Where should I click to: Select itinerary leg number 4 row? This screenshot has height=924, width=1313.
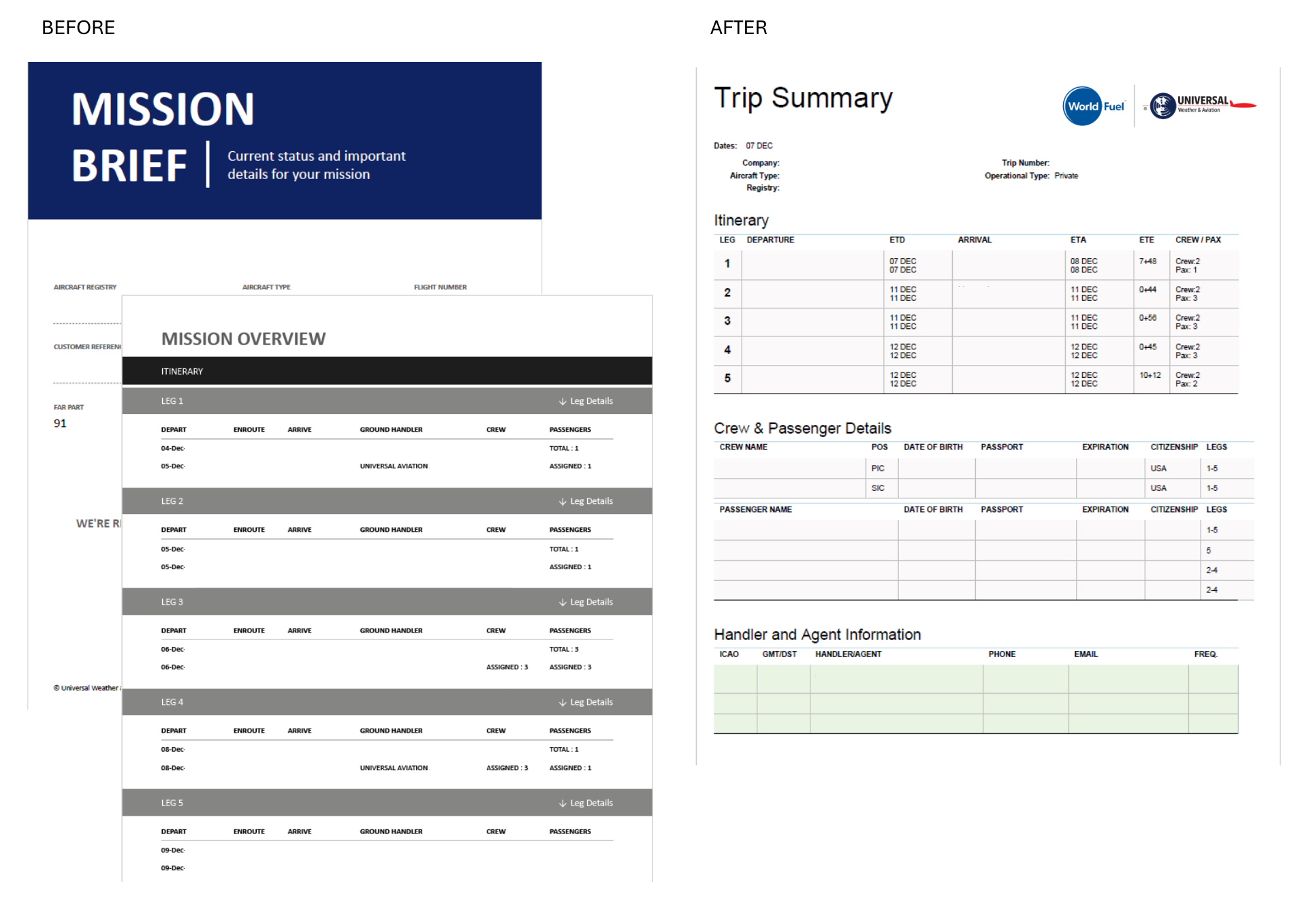click(975, 351)
